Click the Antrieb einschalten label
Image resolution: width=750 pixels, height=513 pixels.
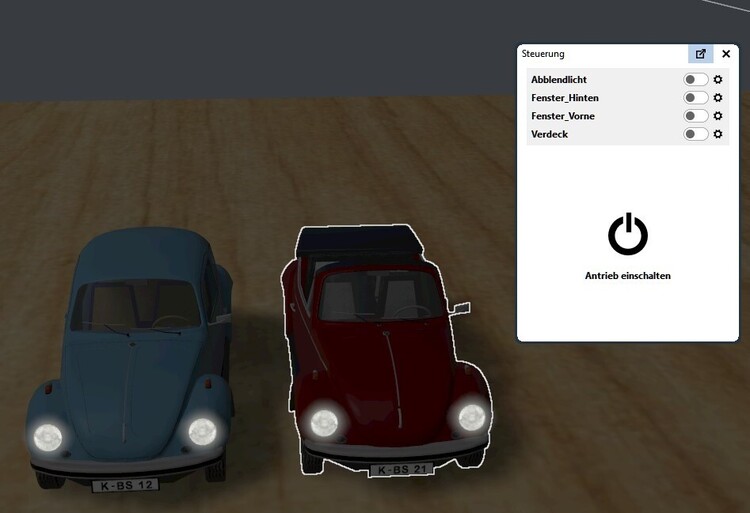628,276
